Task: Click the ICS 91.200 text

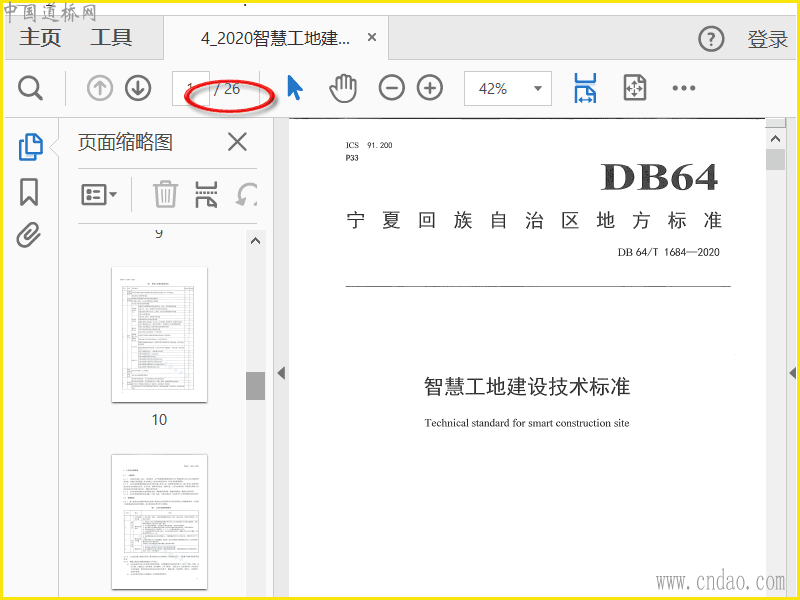Action: point(369,145)
